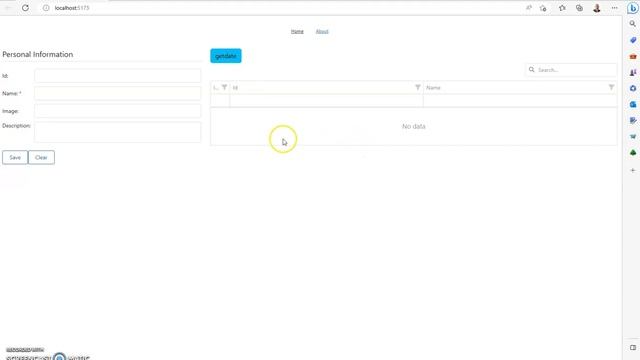Activate the Read aloud icon in the toolbar

click(529, 8)
